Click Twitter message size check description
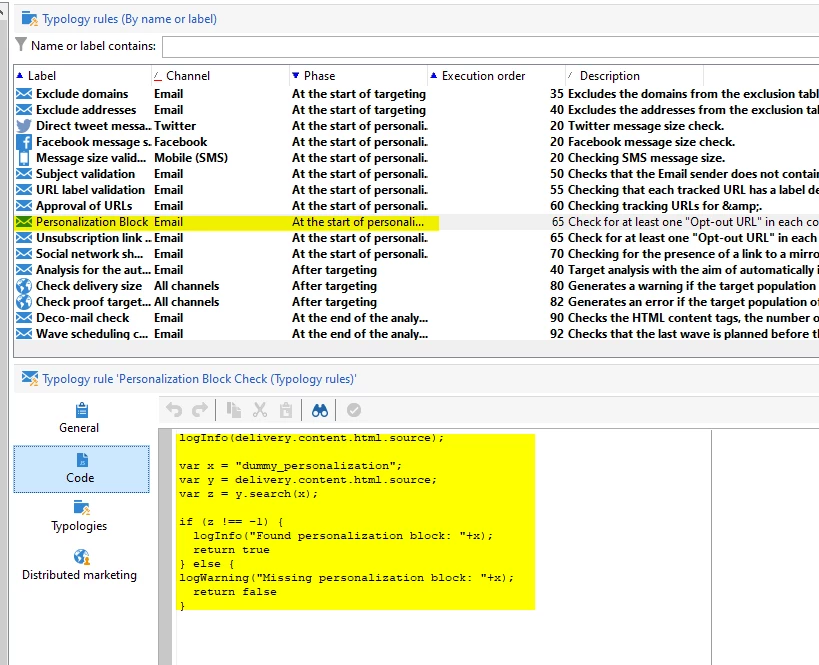Screen dimensions: 819x665 point(646,126)
